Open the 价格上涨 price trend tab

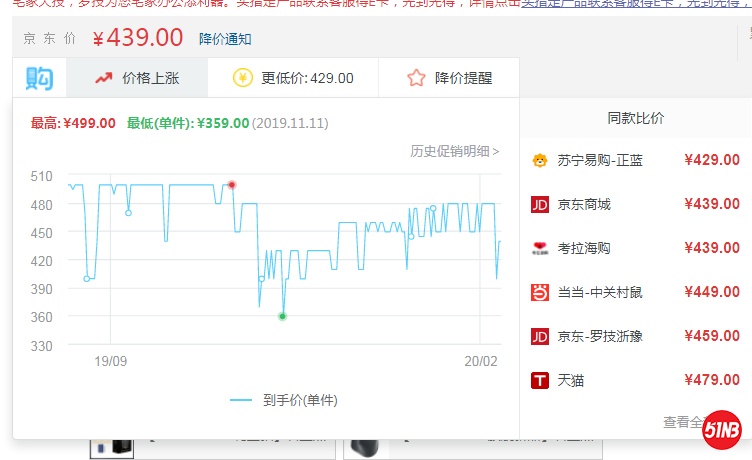[137, 78]
